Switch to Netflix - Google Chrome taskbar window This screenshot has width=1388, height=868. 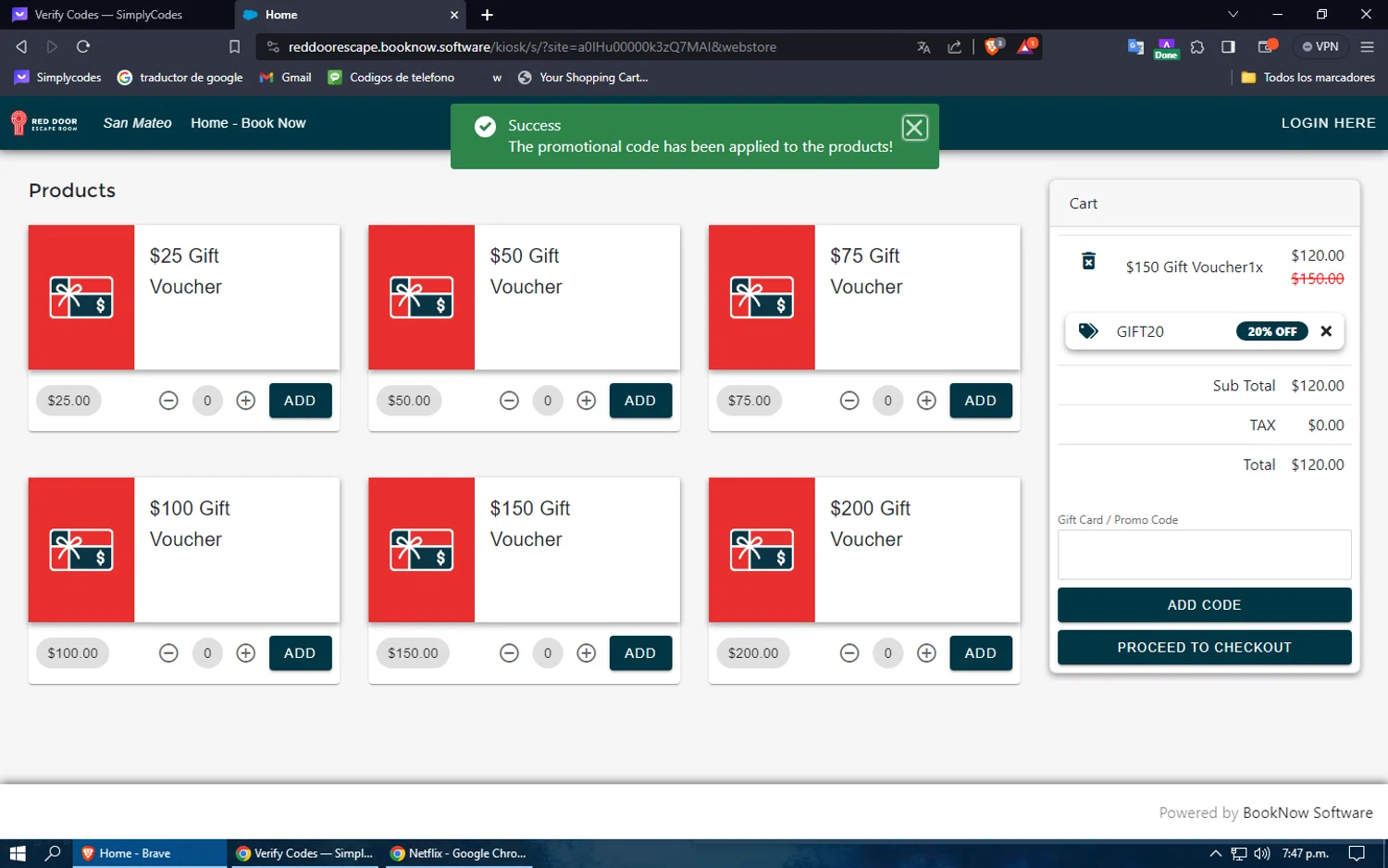459,853
